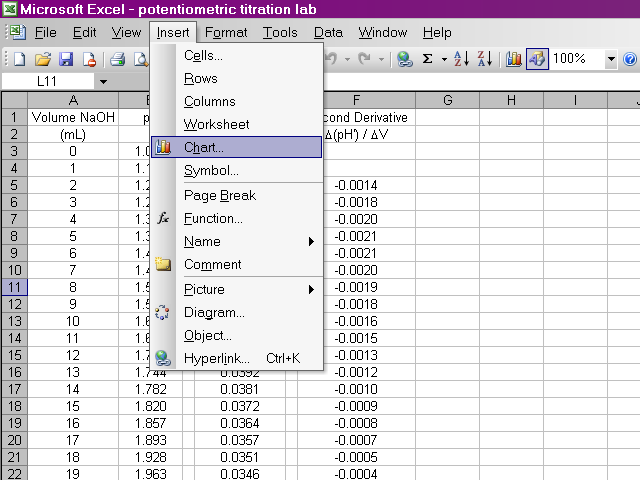Click cell containing 'Volume NaOH'
This screenshot has width=640, height=480.
pos(73,118)
